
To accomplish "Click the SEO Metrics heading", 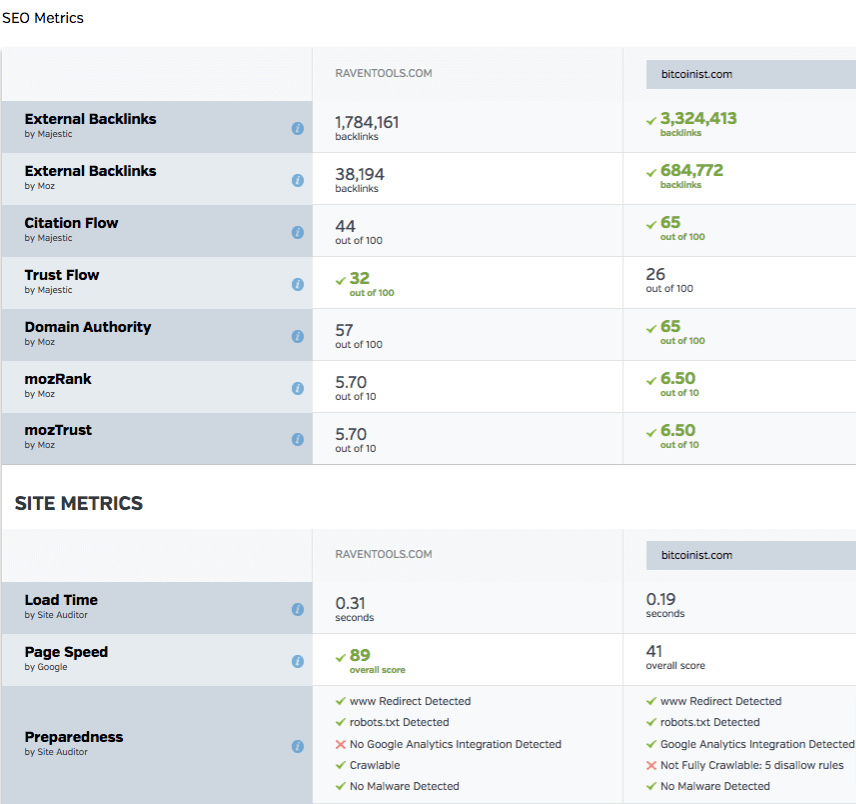I will click(x=43, y=18).
